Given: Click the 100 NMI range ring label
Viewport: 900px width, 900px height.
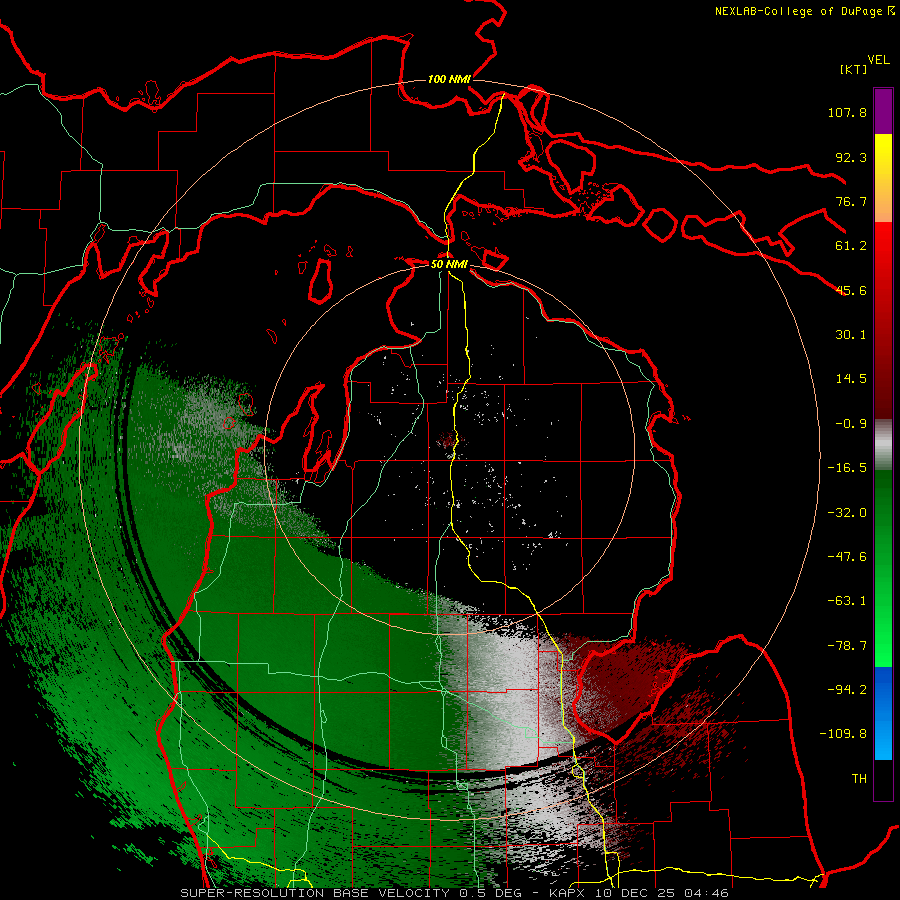Looking at the screenshot, I should [449, 79].
